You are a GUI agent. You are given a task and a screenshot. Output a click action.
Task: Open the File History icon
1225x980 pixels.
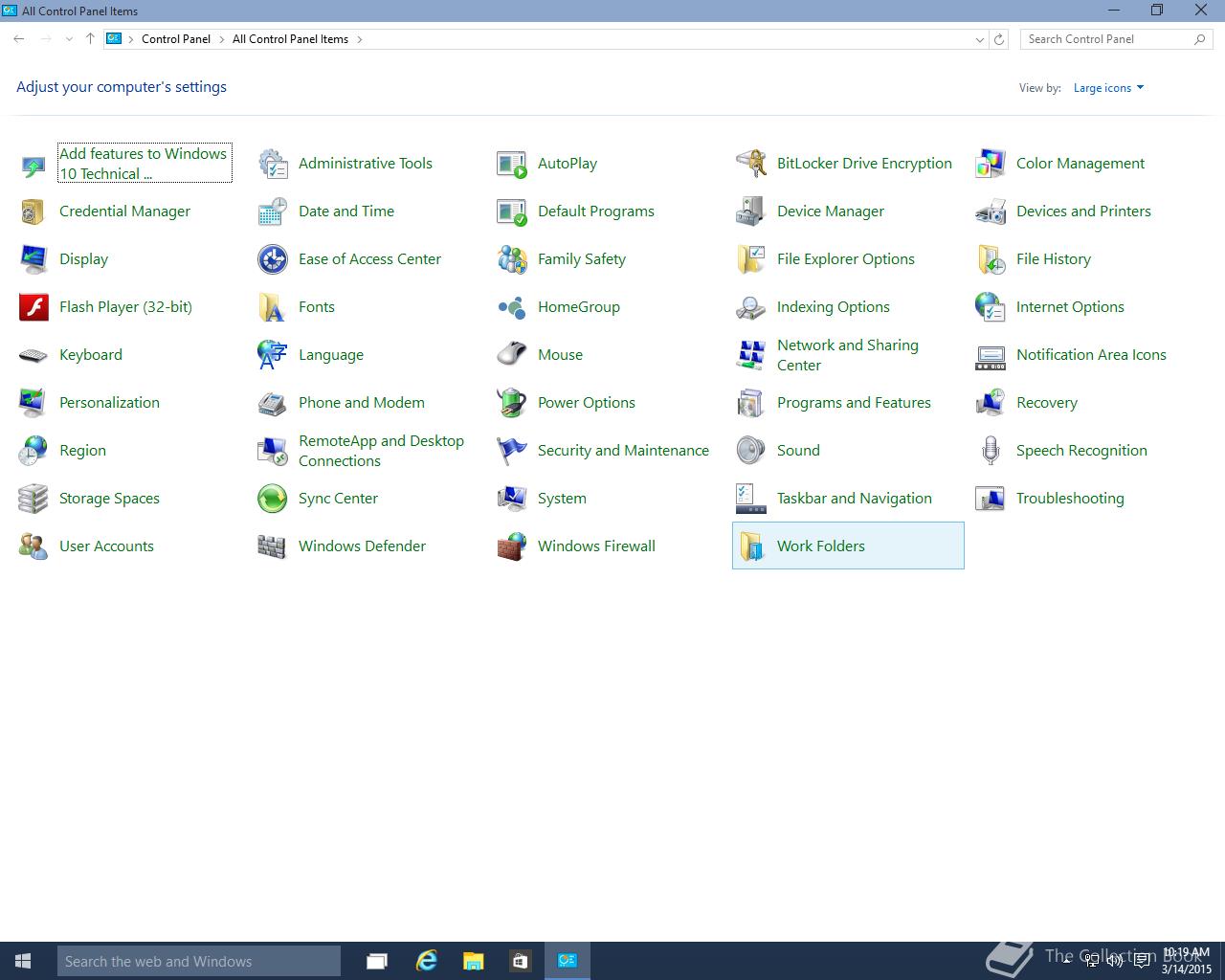click(991, 259)
